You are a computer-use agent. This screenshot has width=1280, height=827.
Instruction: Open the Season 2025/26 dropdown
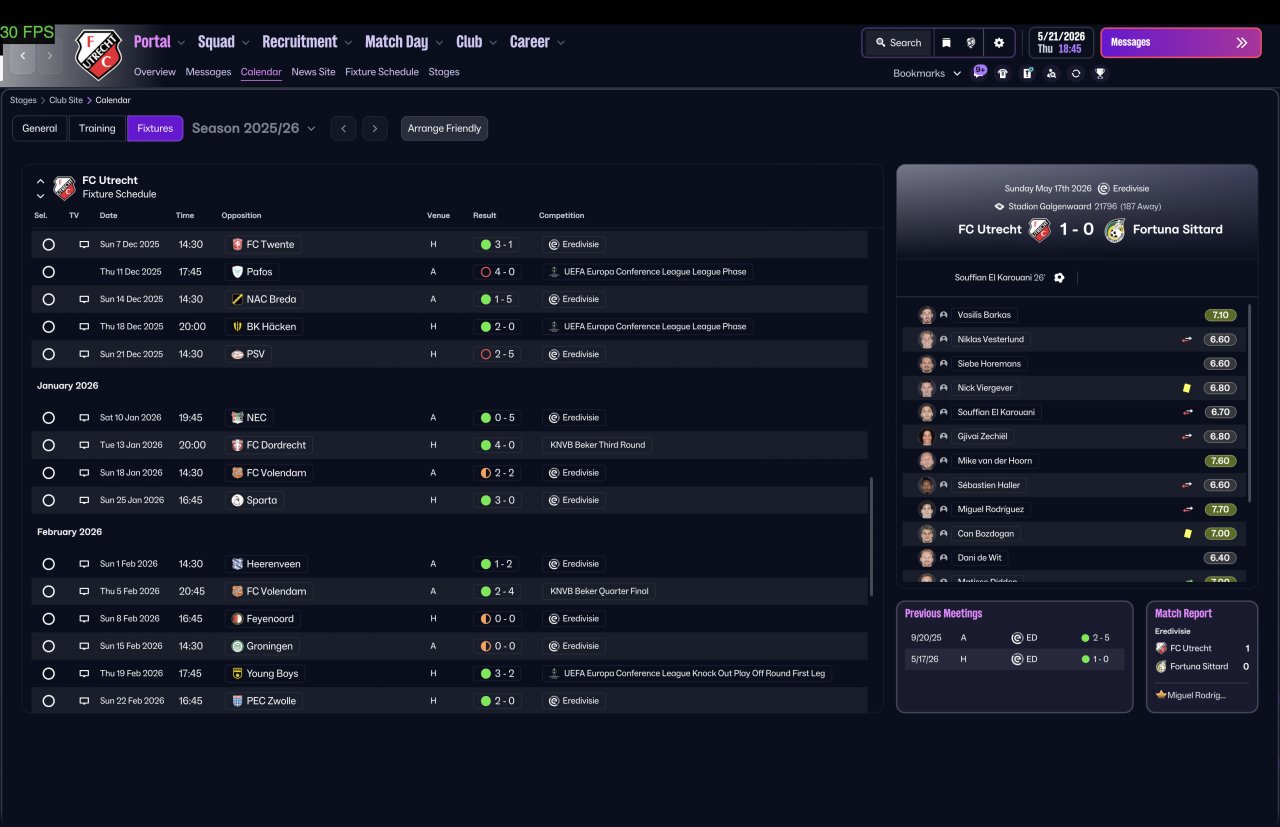click(x=254, y=128)
